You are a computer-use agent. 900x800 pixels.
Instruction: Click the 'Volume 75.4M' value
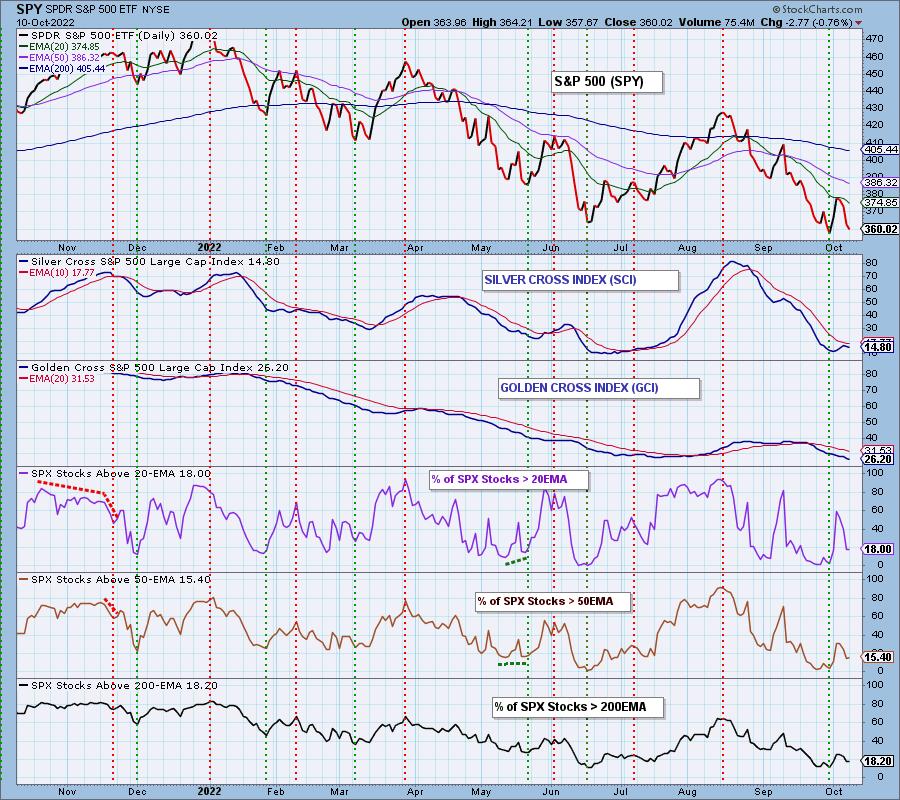click(x=716, y=22)
